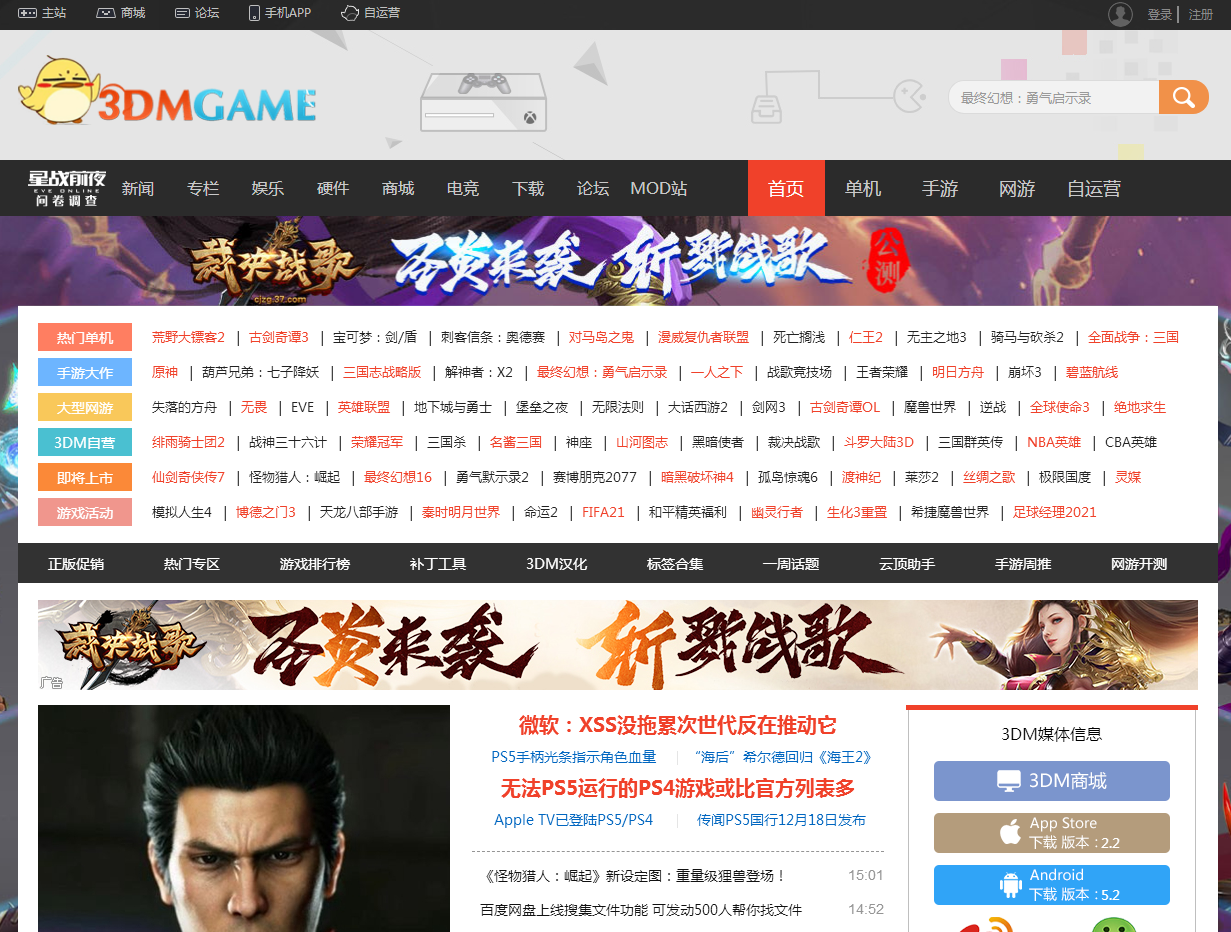Select the 单机 tab
The image size is (1231, 932).
click(863, 188)
